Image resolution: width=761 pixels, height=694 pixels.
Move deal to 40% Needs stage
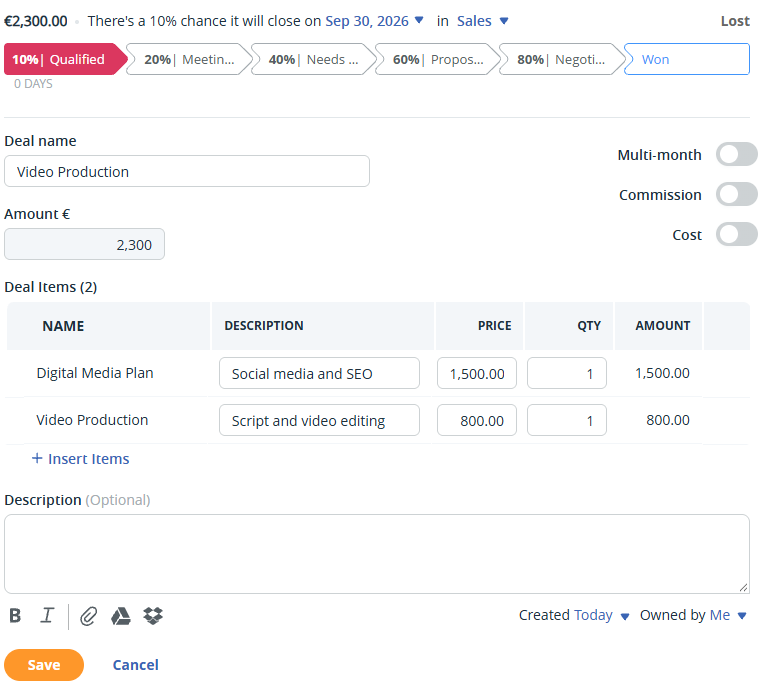[x=314, y=59]
